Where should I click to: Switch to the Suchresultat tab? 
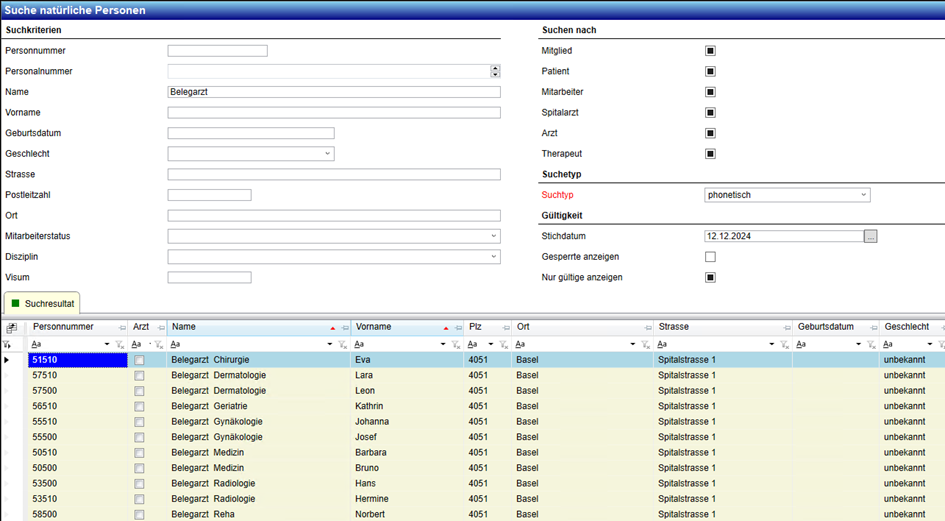pos(41,303)
